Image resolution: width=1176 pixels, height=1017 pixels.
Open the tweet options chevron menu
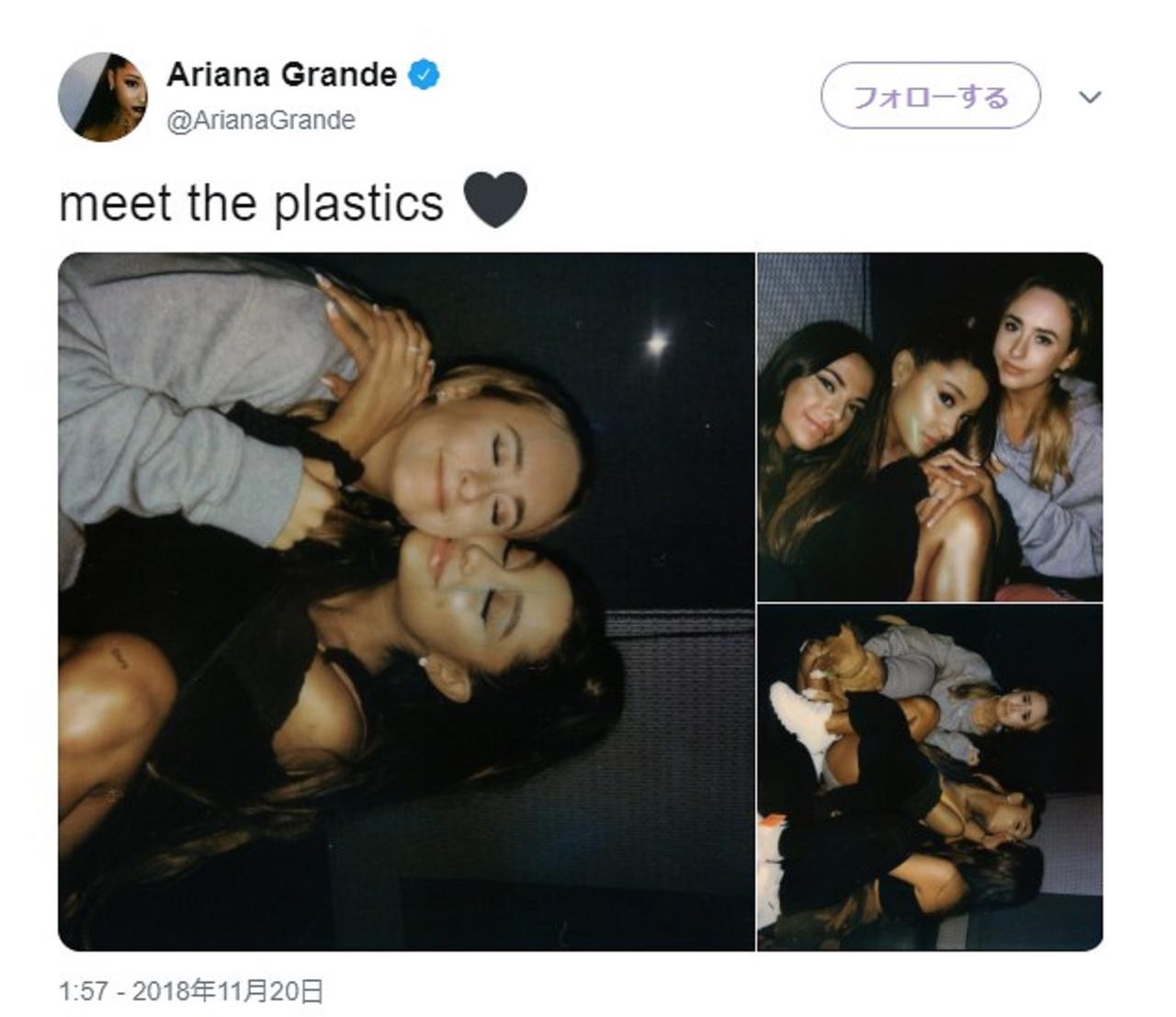click(1090, 96)
